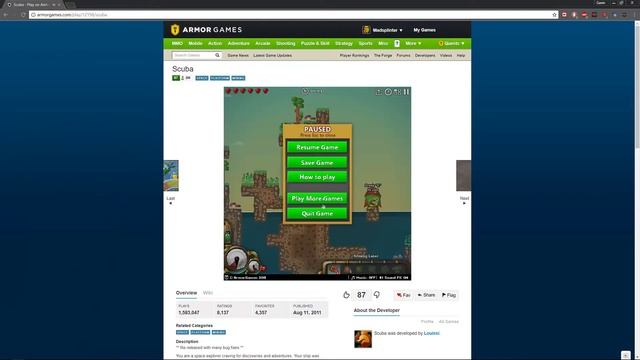
Task: Open the Madsplinter account dropdown
Action: coord(387,30)
